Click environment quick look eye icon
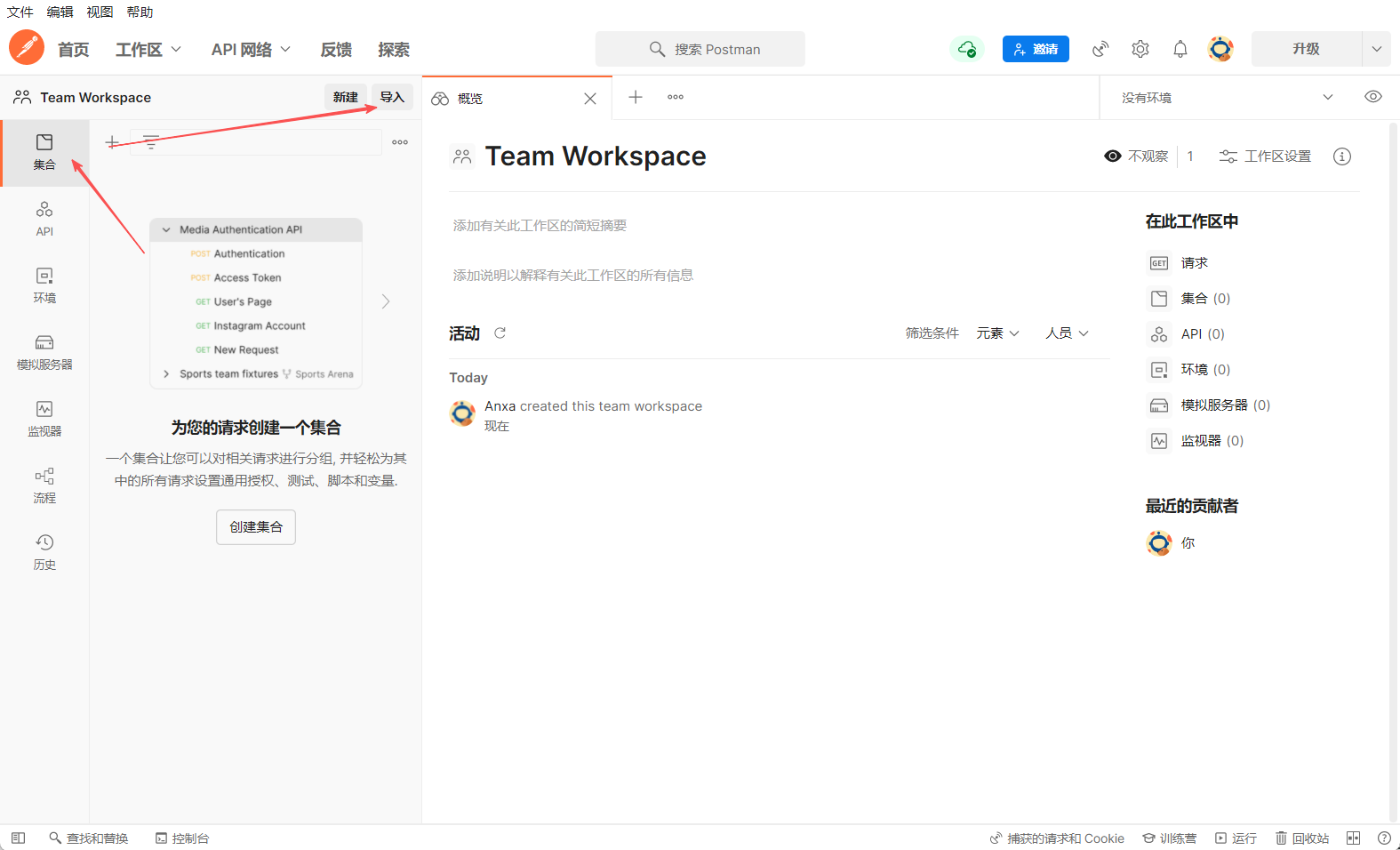 tap(1373, 97)
